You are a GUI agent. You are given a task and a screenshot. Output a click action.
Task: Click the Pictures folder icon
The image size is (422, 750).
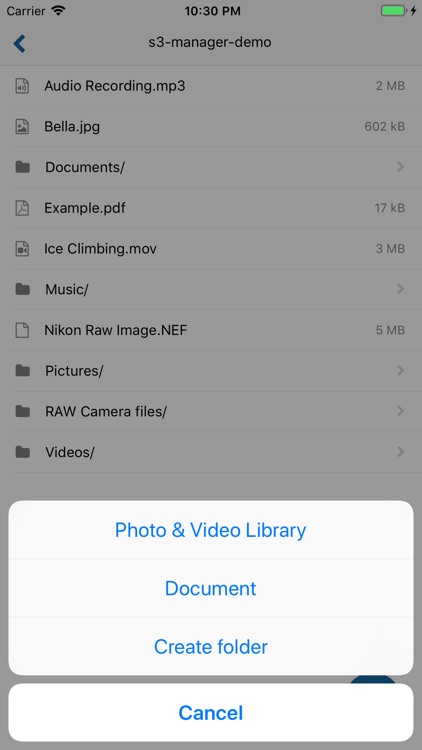click(22, 370)
